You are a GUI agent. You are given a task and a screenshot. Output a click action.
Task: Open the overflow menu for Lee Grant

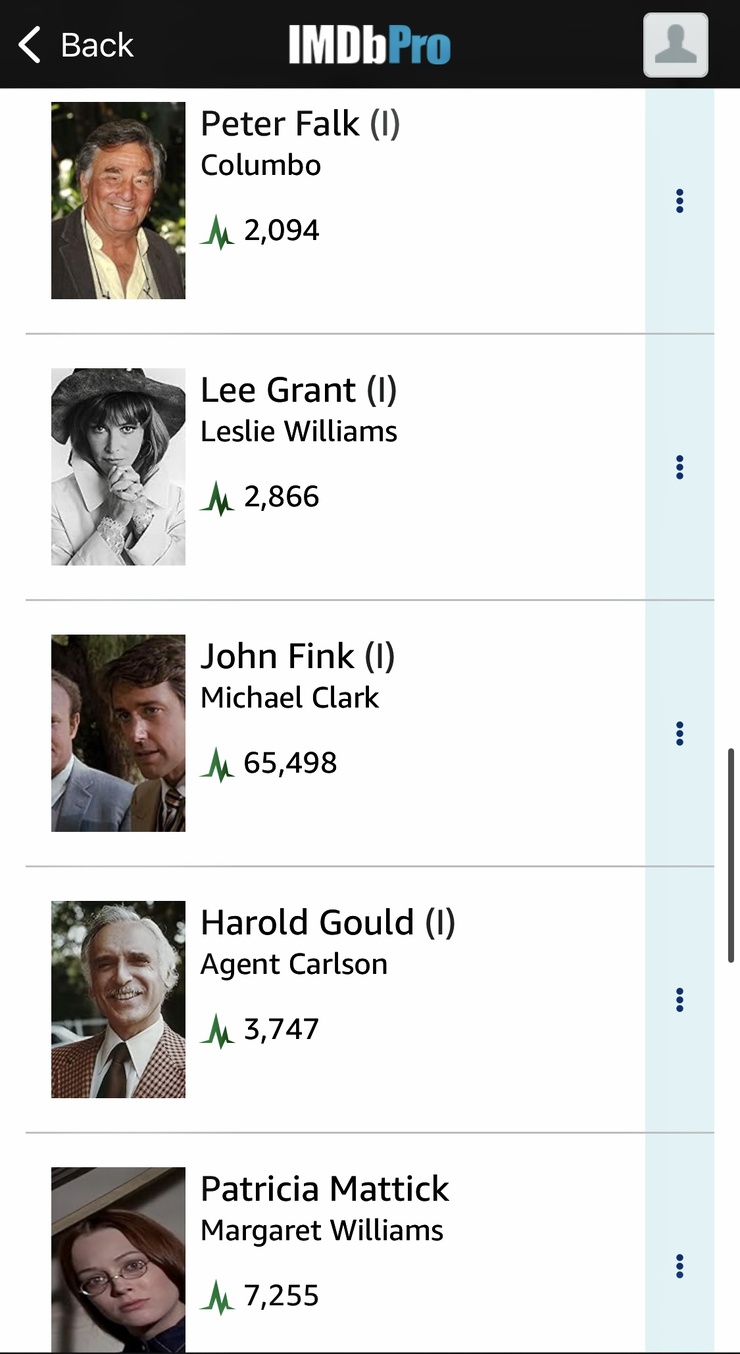pos(679,466)
